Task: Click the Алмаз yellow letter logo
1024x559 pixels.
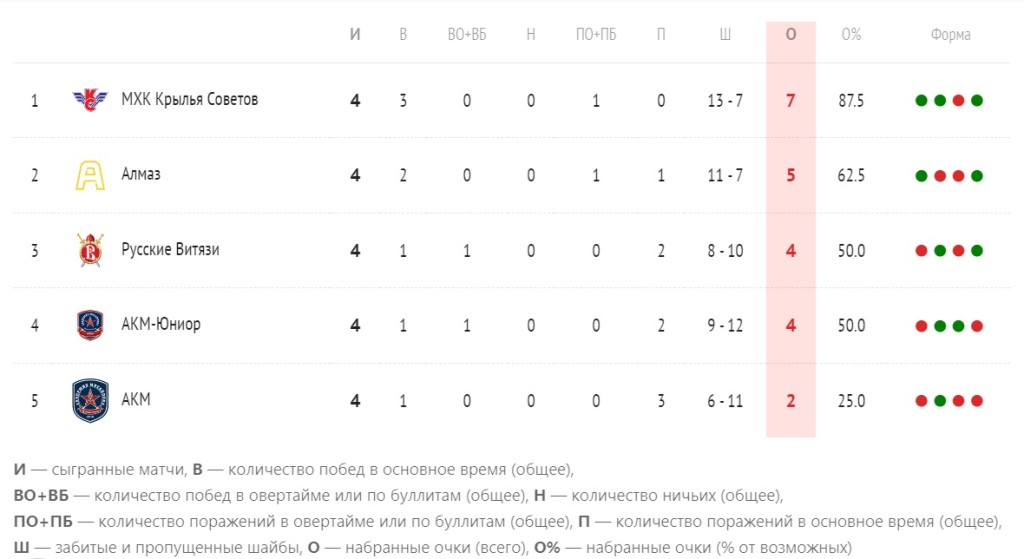Action: pos(89,175)
